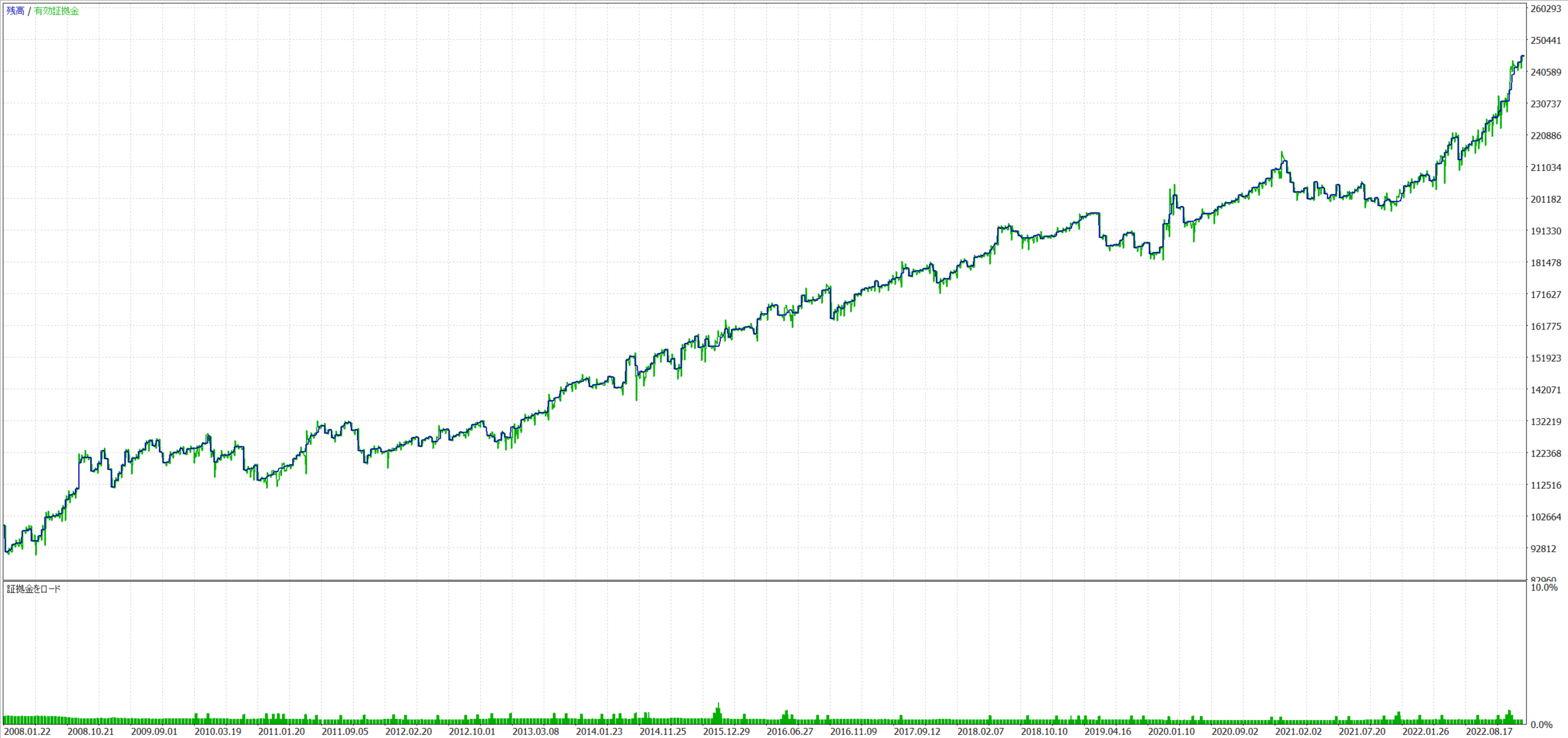
Task: Click the green 有効証拠金 legend label
Action: pyautogui.click(x=56, y=11)
